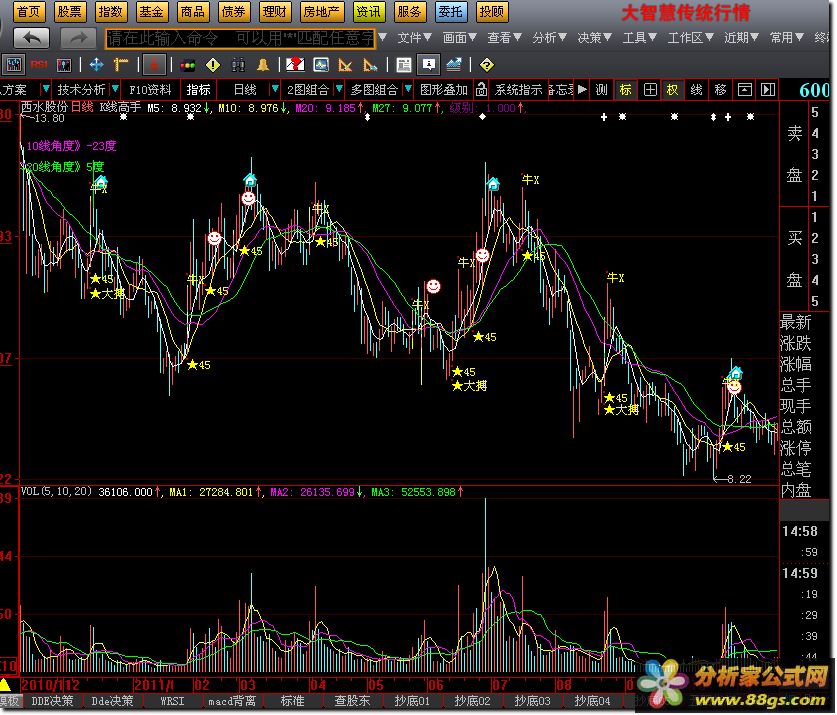This screenshot has width=837, height=715.
Task: Click the blue monitor chart icon
Action: click(321, 65)
